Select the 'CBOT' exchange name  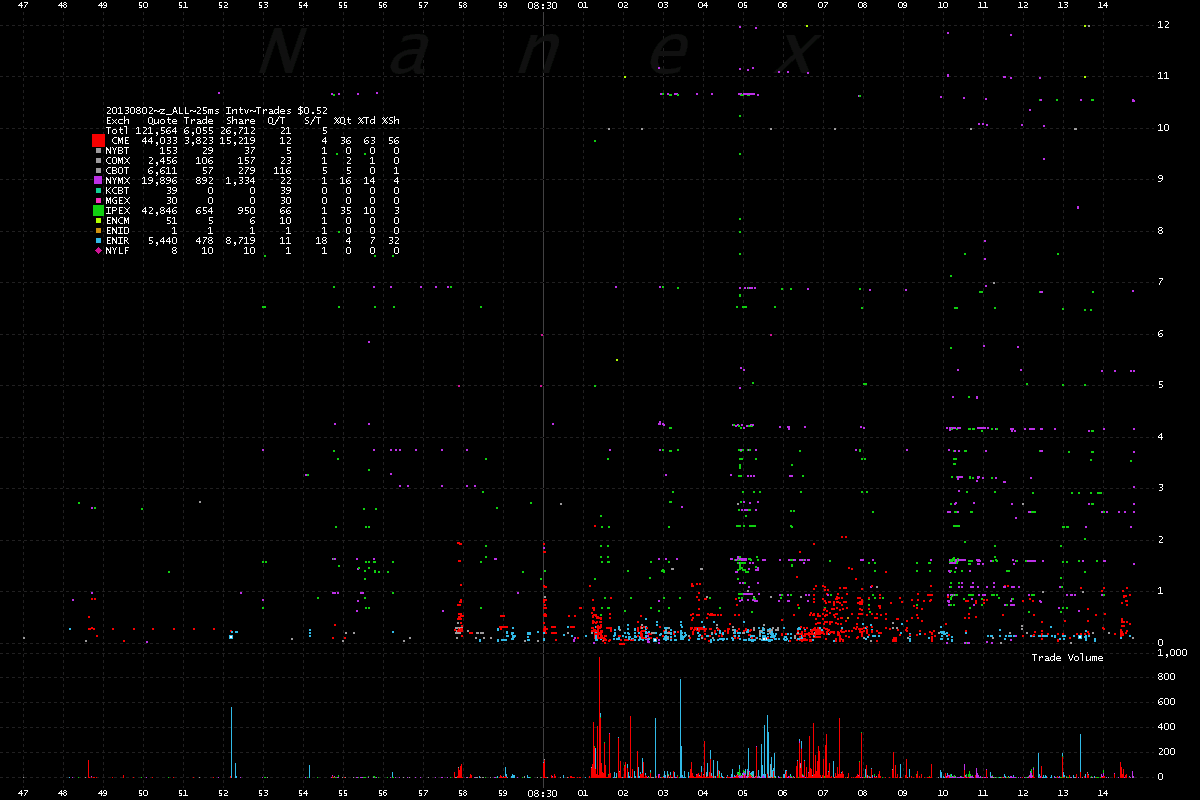118,171
